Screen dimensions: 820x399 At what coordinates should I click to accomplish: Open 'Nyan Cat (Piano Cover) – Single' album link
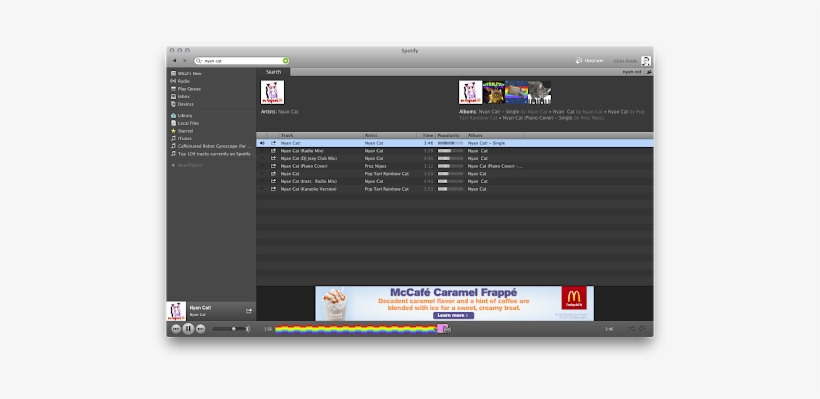point(537,118)
